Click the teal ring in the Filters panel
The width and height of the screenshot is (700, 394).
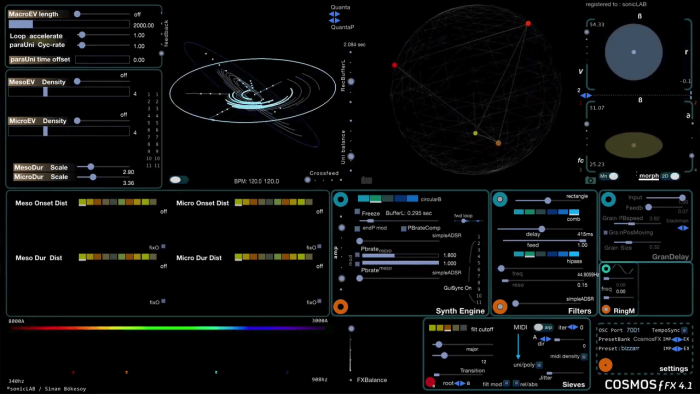coord(500,199)
